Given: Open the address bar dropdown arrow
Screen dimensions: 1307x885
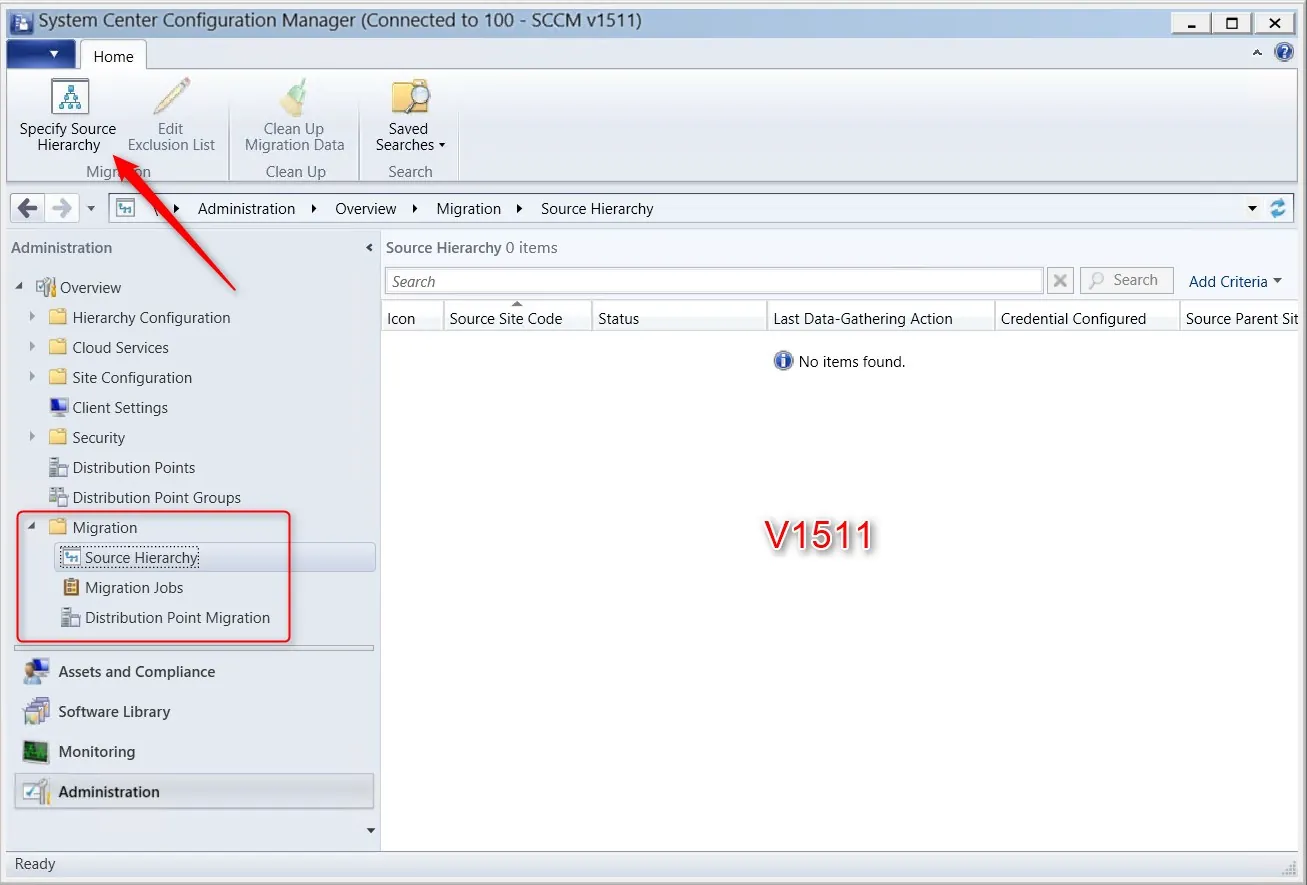Looking at the screenshot, I should pos(1252,209).
